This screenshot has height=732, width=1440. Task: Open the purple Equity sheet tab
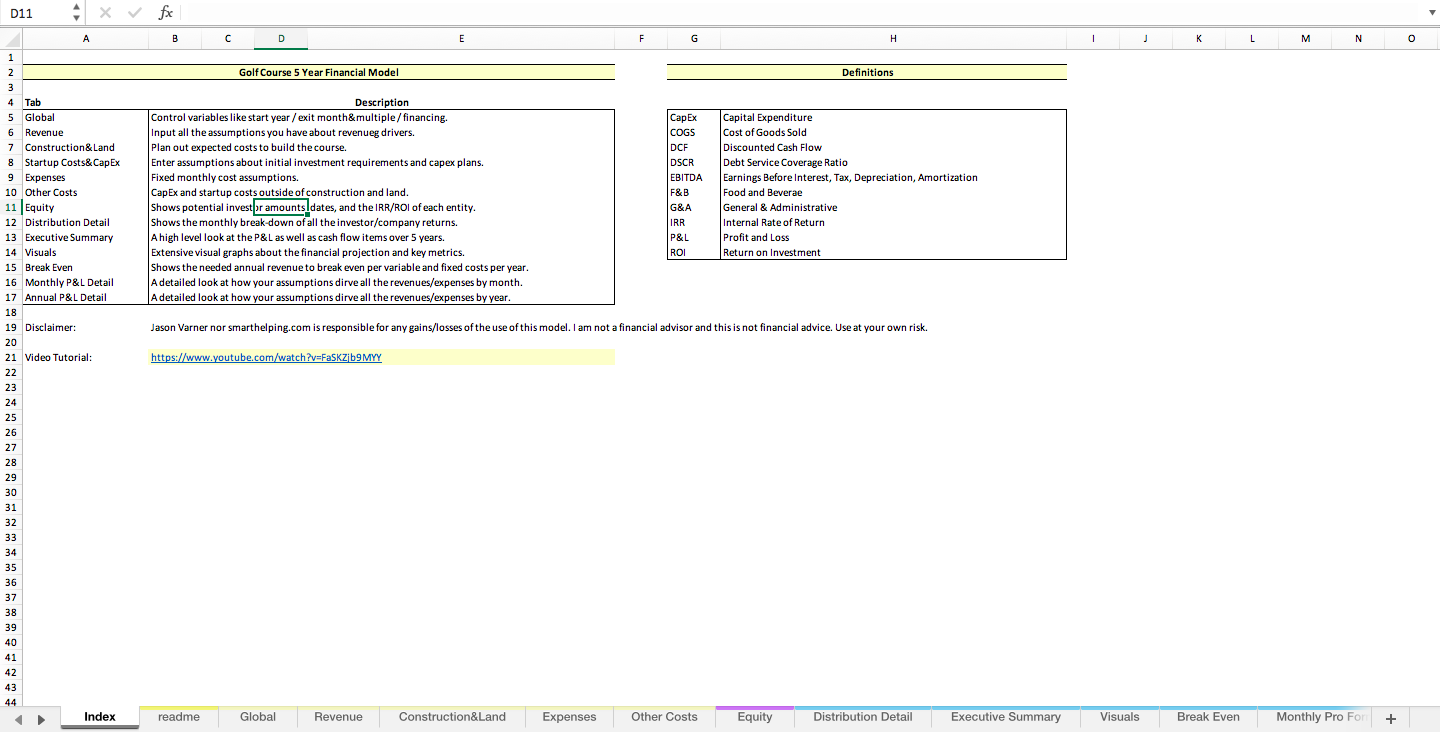pos(754,717)
